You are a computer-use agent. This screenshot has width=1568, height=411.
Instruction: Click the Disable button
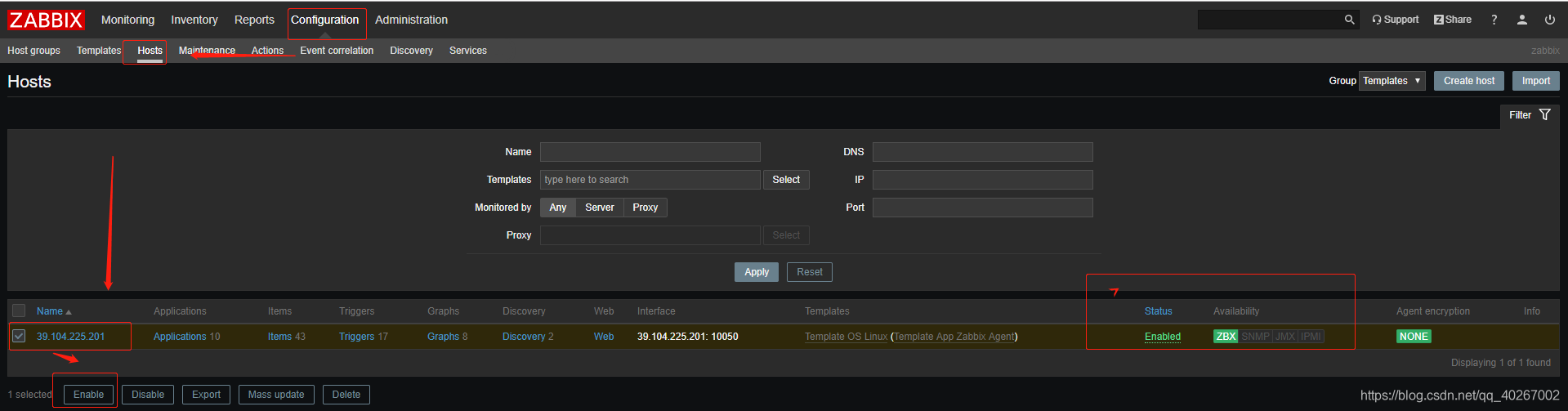pyautogui.click(x=148, y=395)
